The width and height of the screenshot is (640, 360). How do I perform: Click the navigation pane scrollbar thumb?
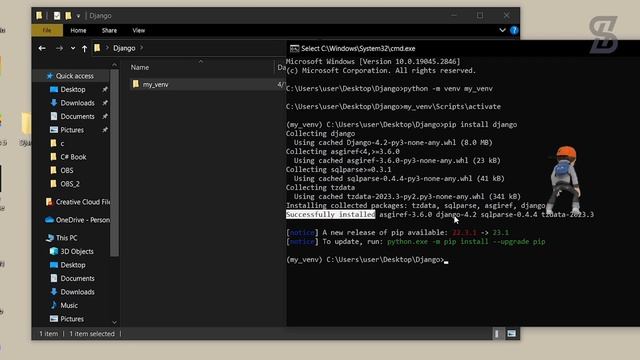[x=114, y=162]
